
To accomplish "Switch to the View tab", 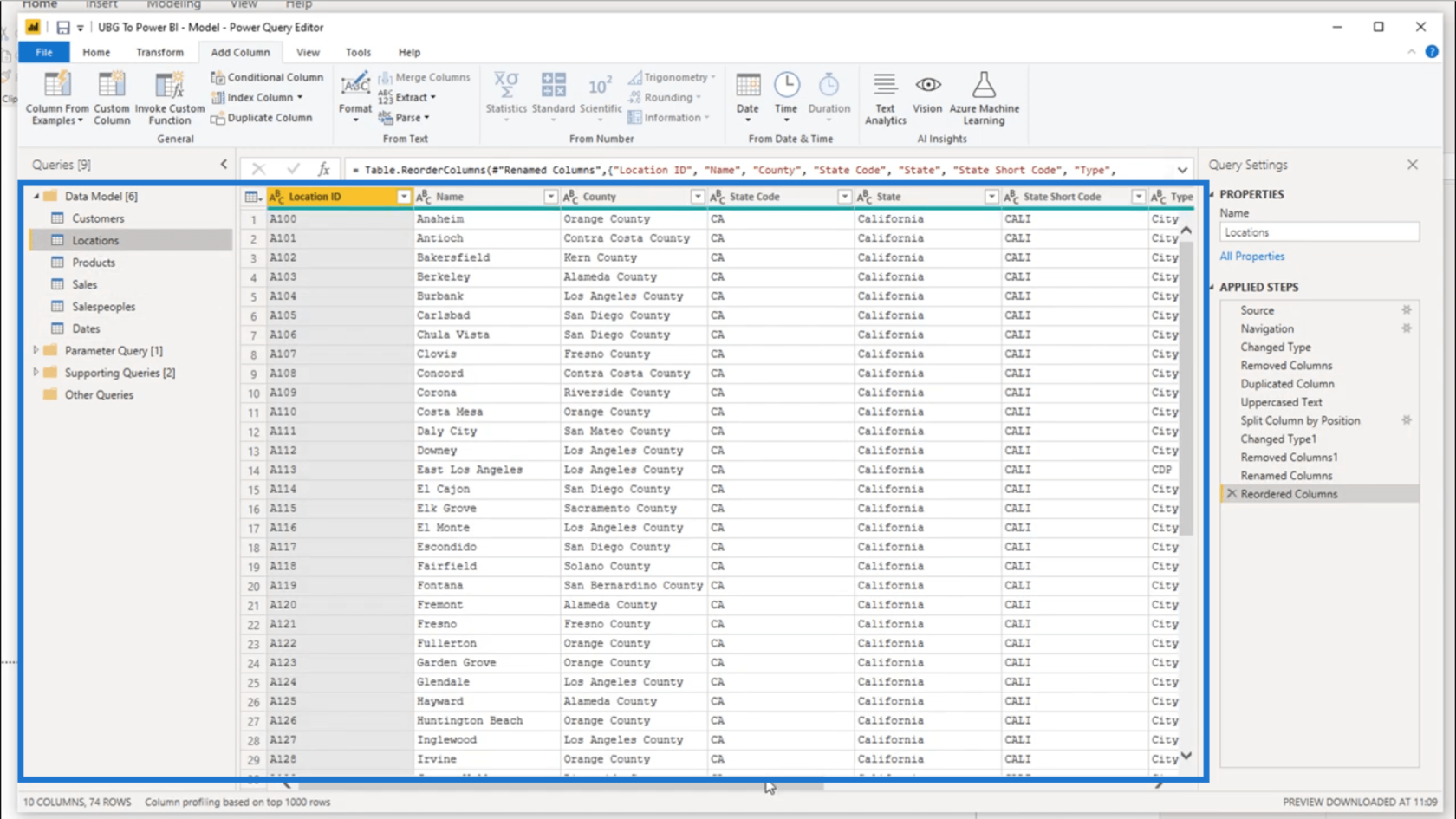I will (308, 52).
